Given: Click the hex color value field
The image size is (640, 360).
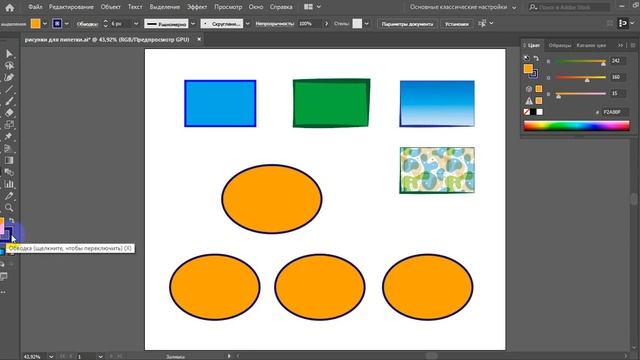Looking at the screenshot, I should coord(615,112).
